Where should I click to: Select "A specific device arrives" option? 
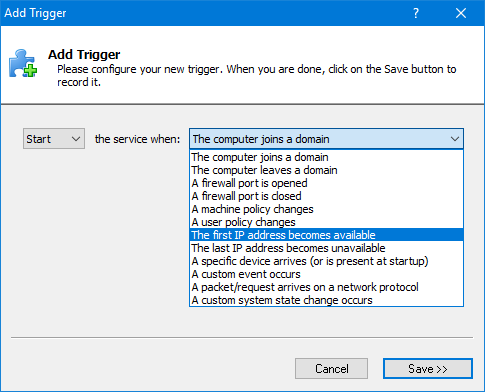(326, 261)
